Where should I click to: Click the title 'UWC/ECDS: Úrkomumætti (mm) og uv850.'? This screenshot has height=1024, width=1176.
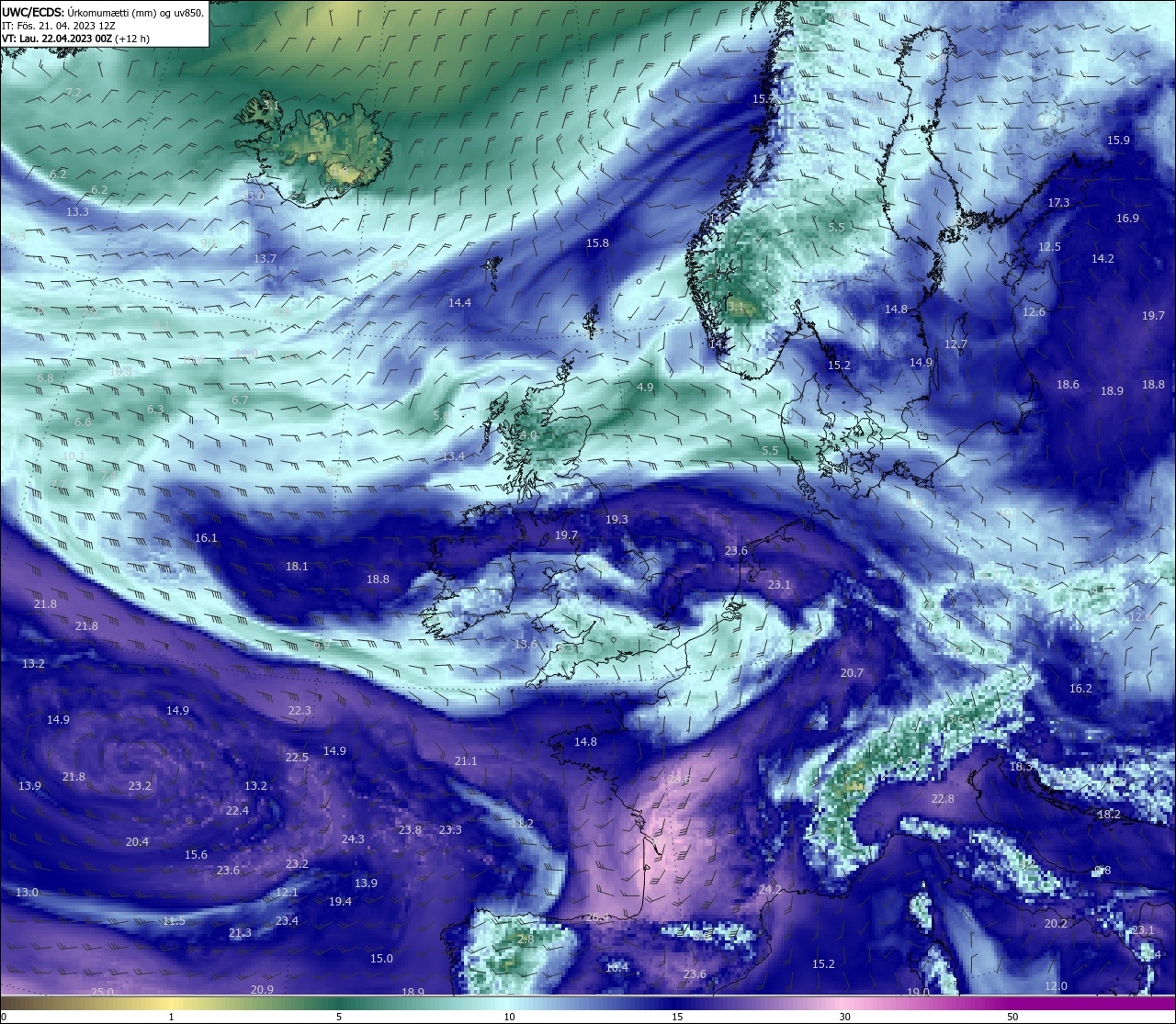click(103, 13)
